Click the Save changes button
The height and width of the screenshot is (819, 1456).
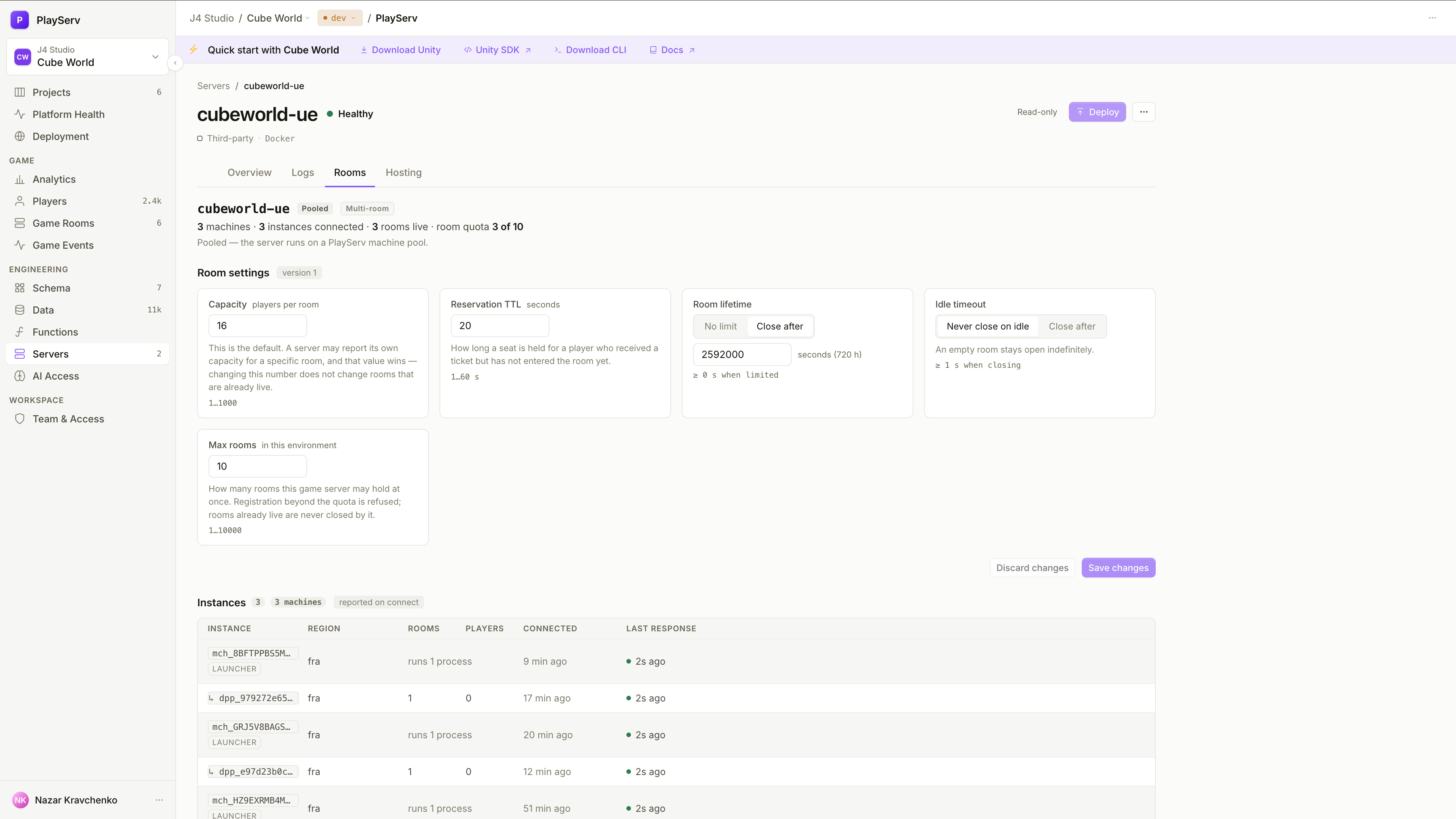(x=1118, y=568)
